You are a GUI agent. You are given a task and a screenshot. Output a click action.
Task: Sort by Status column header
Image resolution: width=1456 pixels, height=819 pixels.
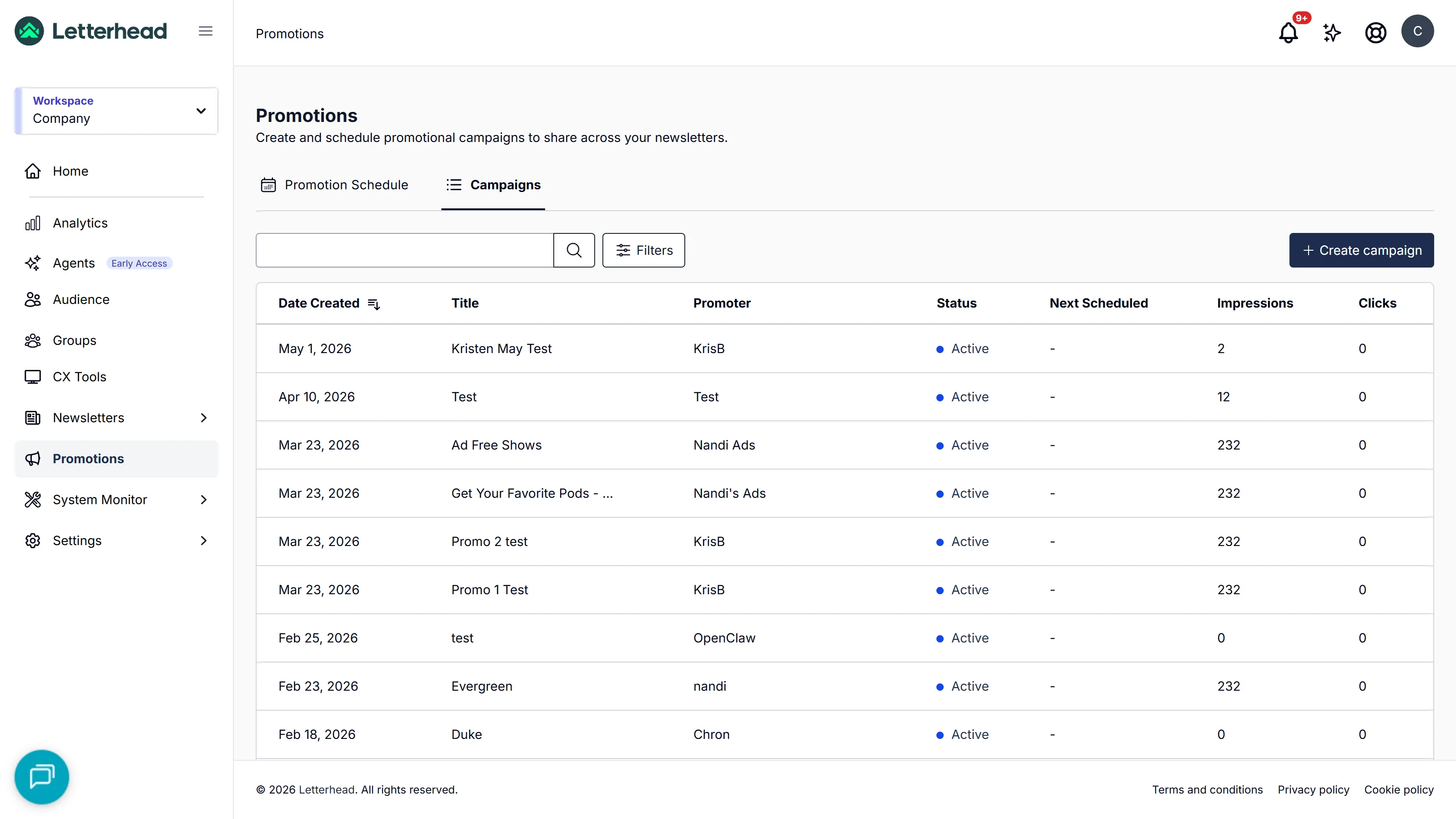[x=956, y=303]
